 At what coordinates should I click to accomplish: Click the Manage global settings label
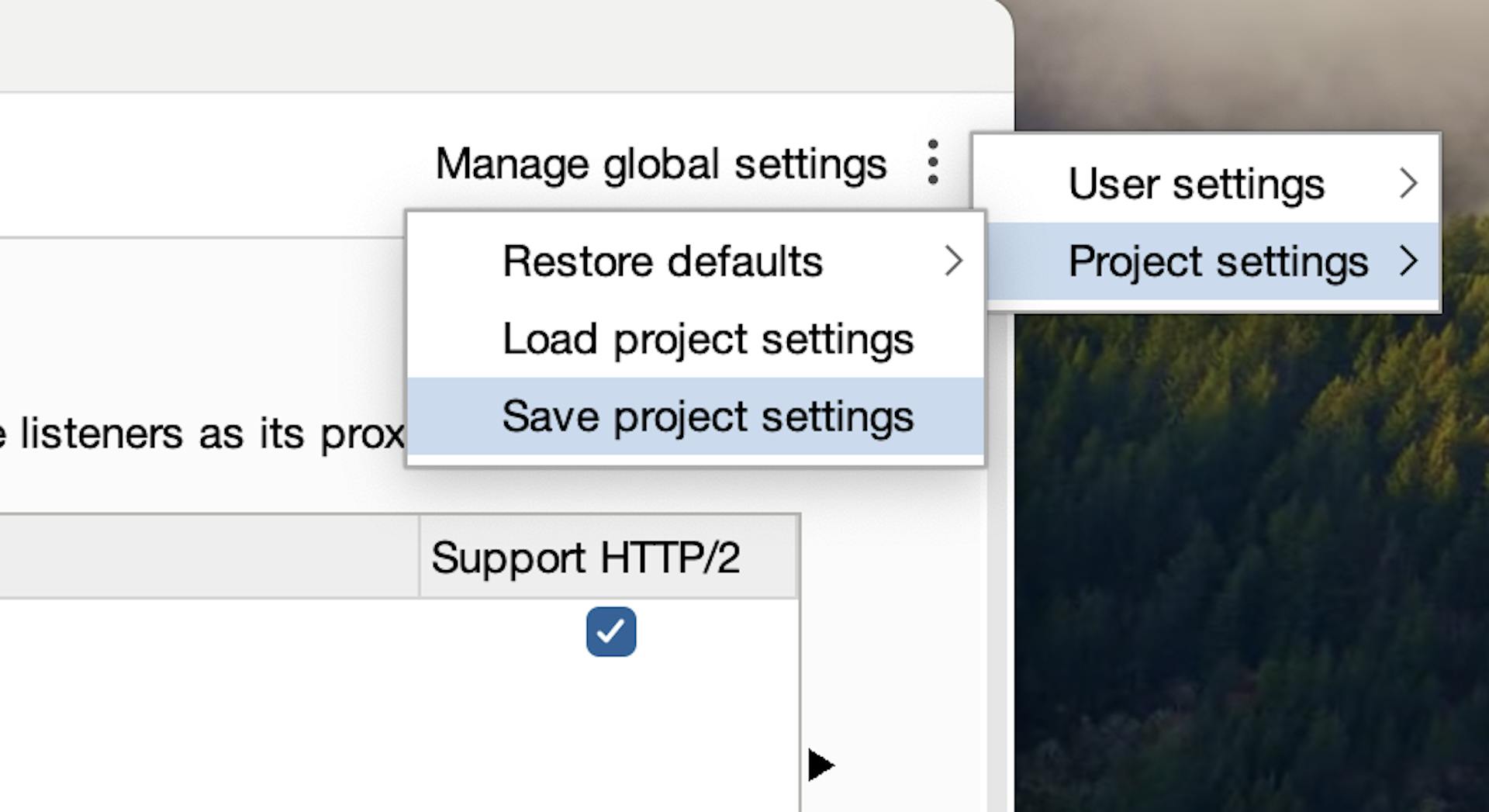point(661,164)
